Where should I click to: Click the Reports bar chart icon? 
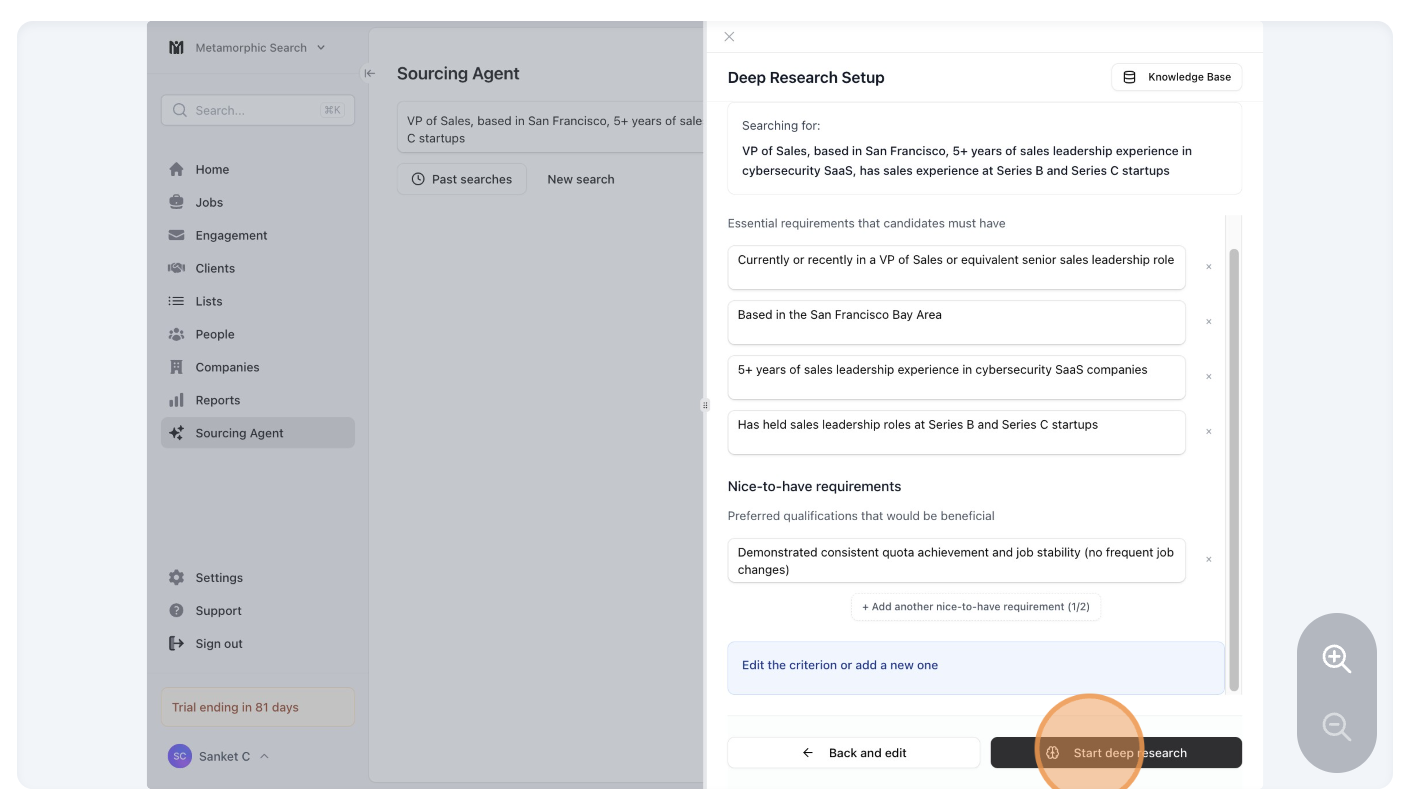pos(176,400)
